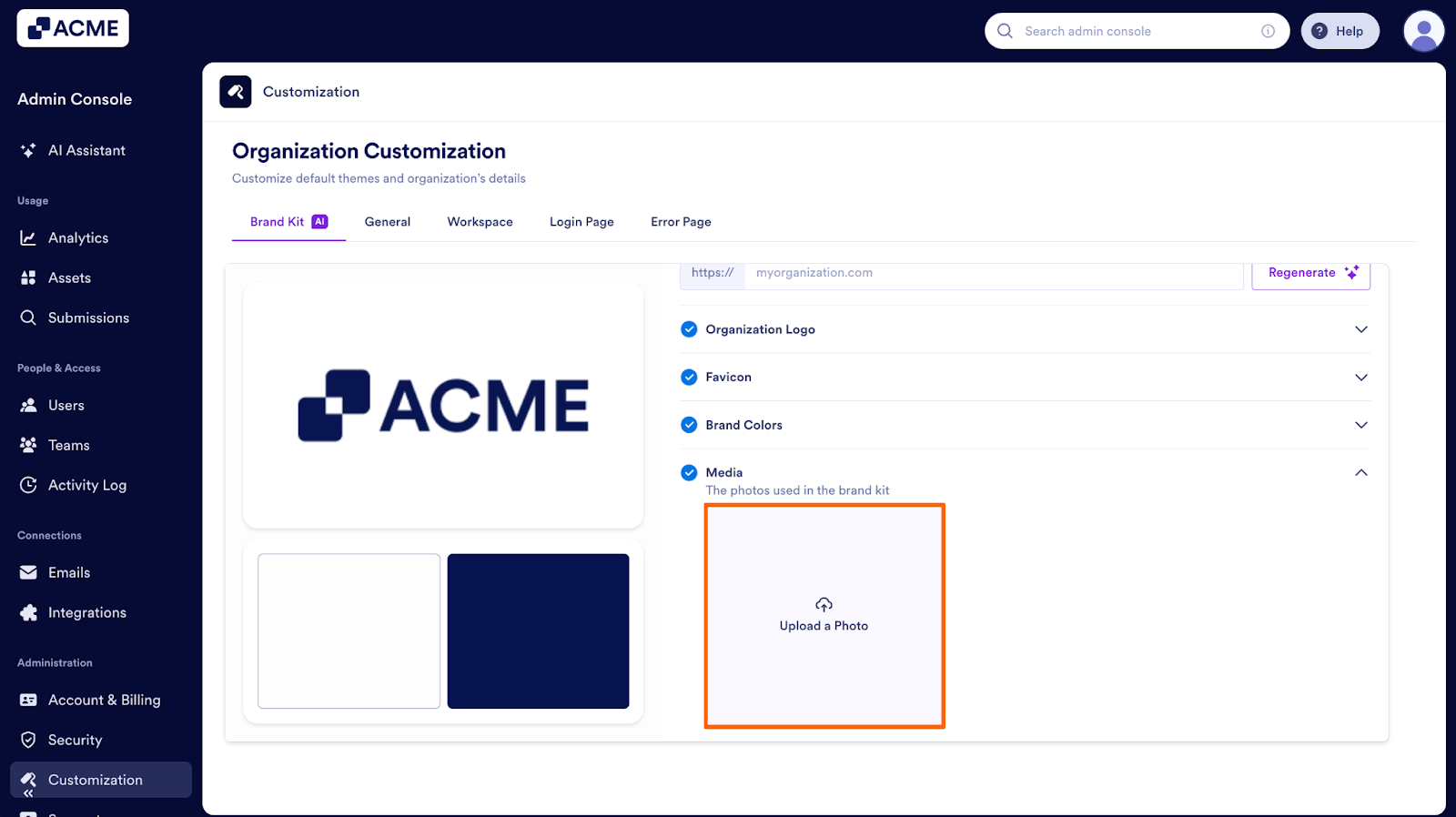
Task: Click the Media checkmark
Action: coord(689,472)
